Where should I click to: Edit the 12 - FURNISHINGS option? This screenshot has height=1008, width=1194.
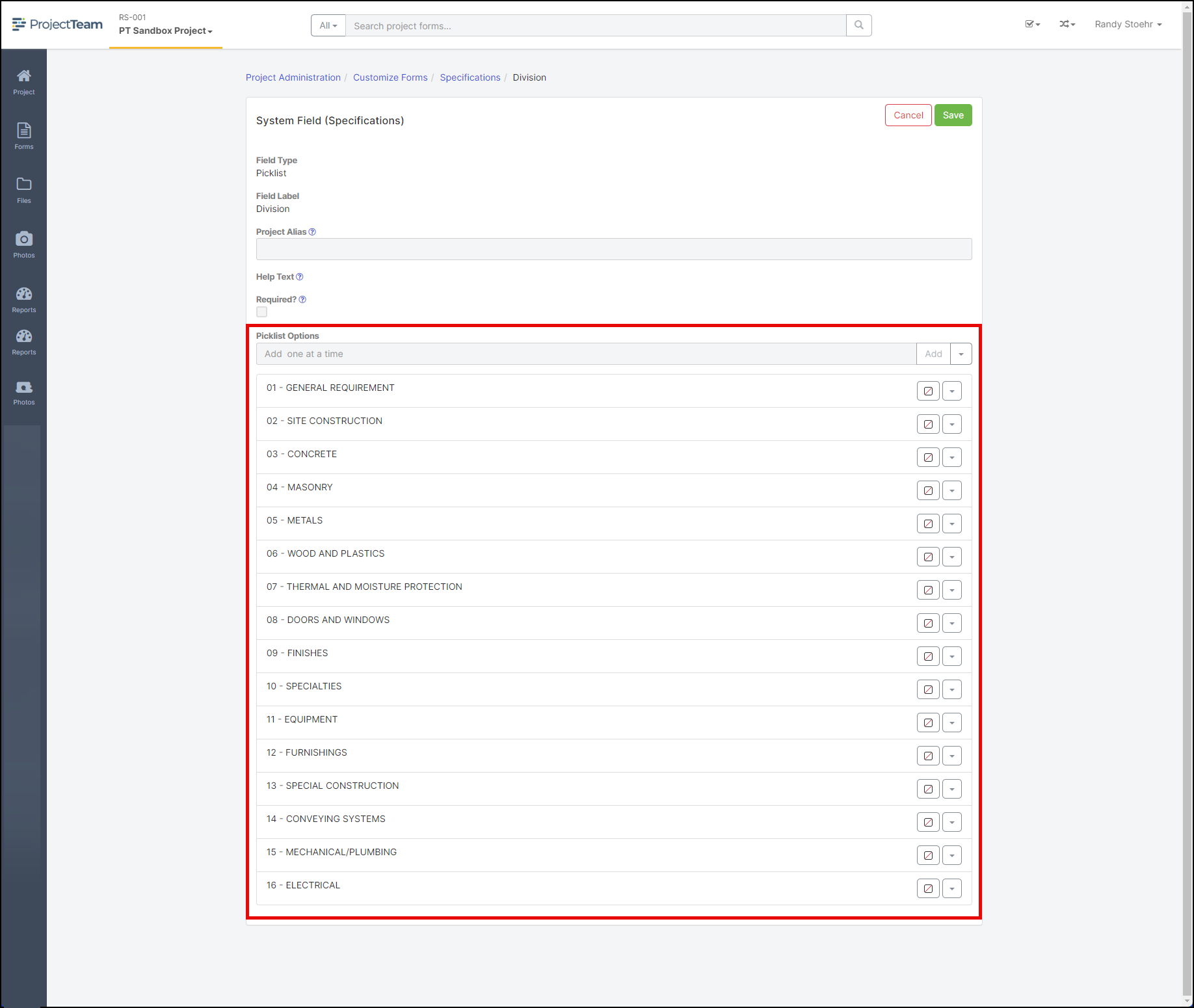[928, 756]
